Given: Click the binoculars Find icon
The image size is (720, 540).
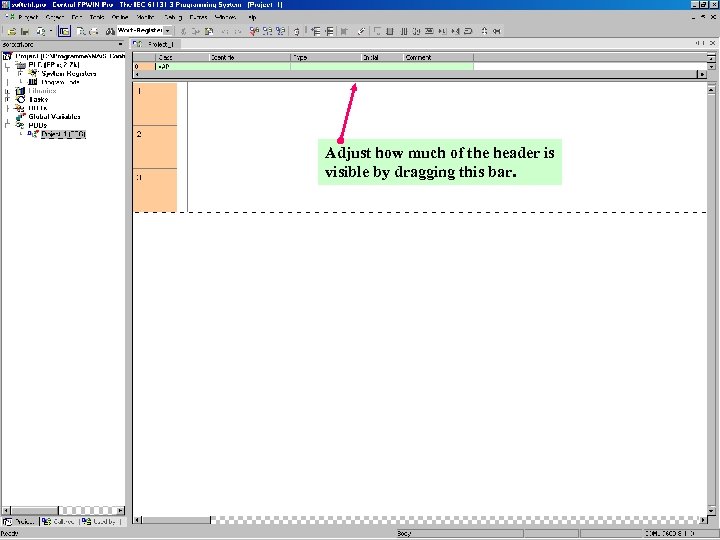Looking at the screenshot, I should (110, 31).
